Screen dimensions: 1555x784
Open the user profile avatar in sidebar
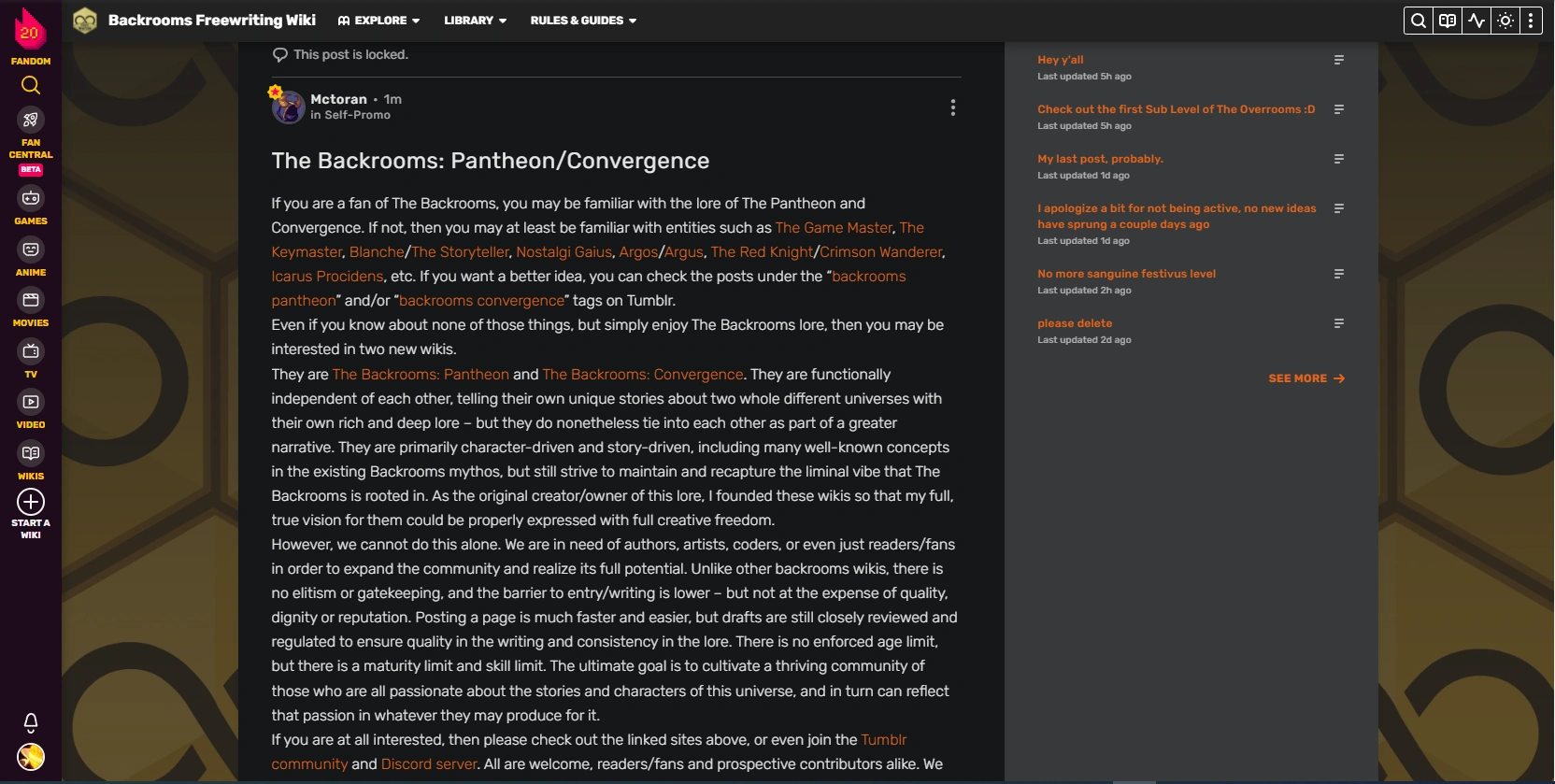pyautogui.click(x=31, y=757)
